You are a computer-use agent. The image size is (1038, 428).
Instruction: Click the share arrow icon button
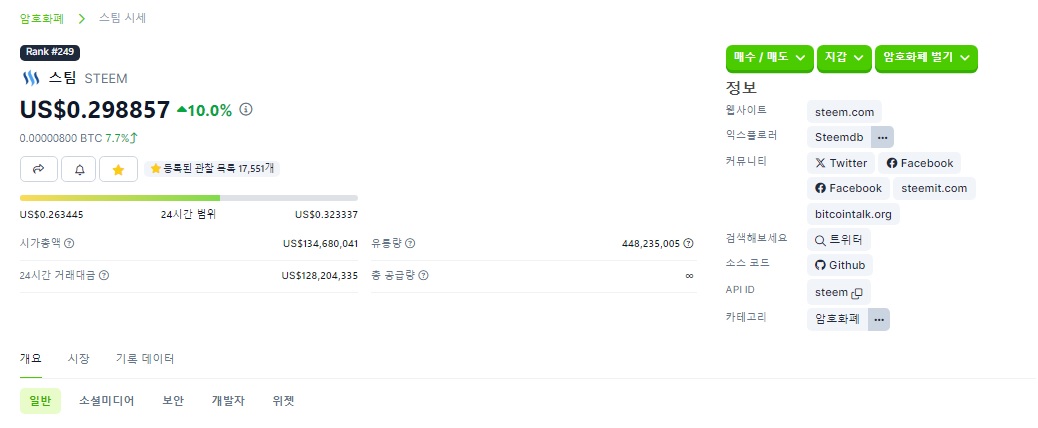point(39,169)
